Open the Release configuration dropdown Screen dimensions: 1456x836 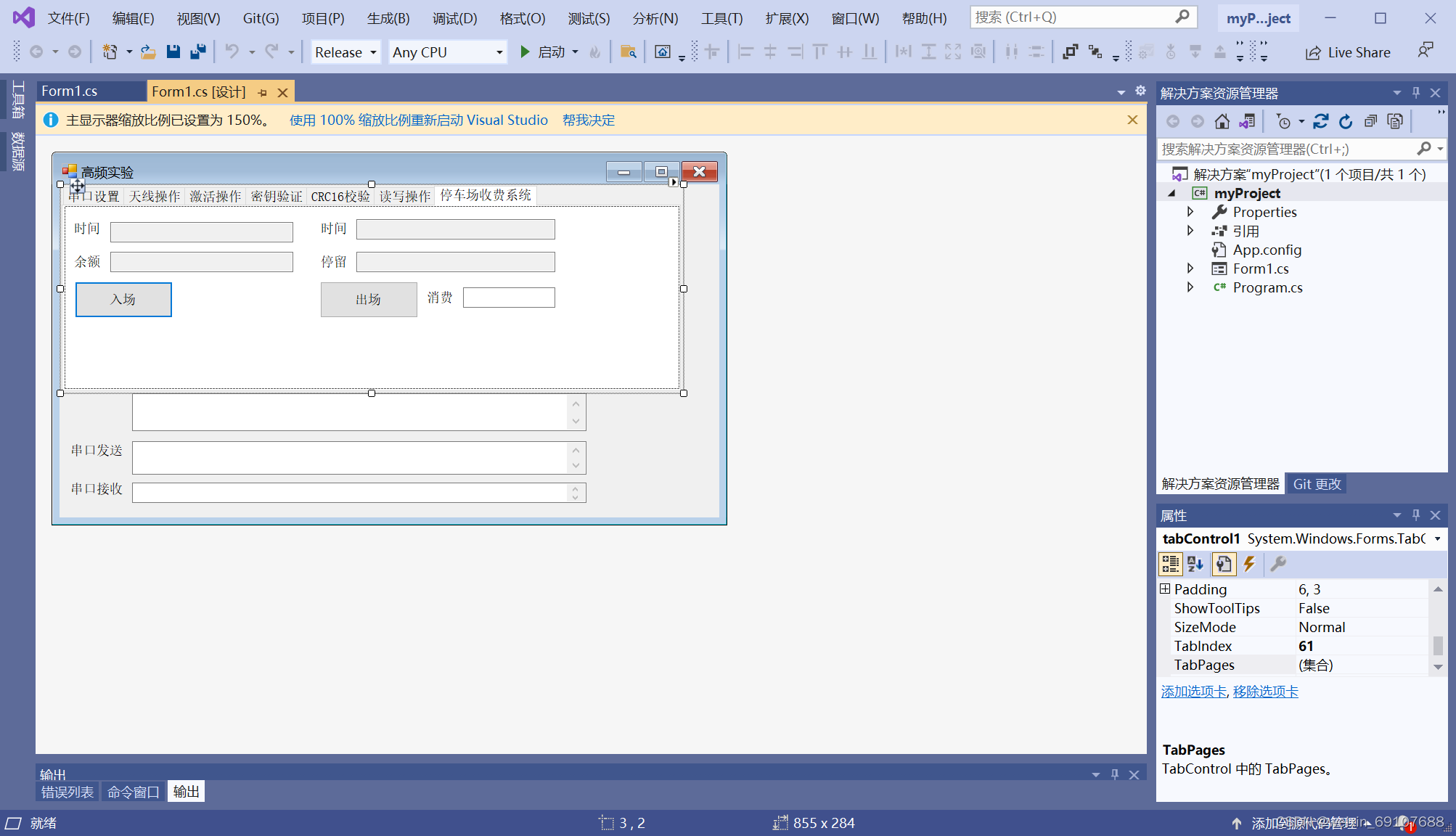(345, 52)
